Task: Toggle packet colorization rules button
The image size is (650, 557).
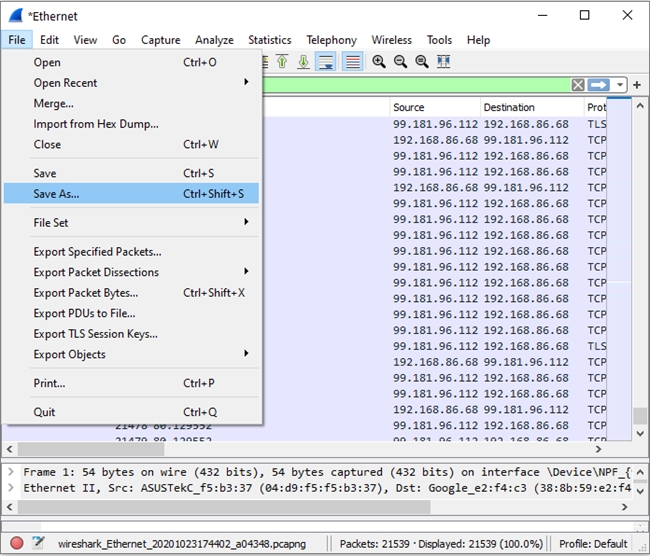Action: pyautogui.click(x=352, y=62)
